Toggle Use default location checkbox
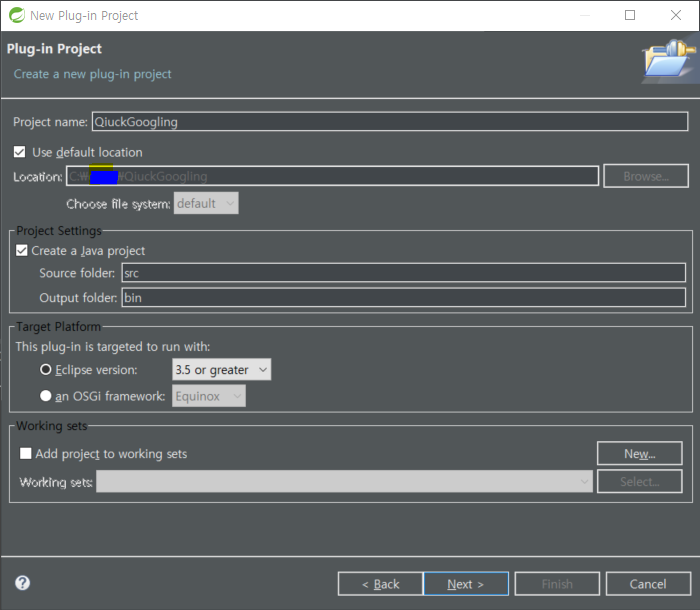The height and width of the screenshot is (610, 700). coord(20,152)
